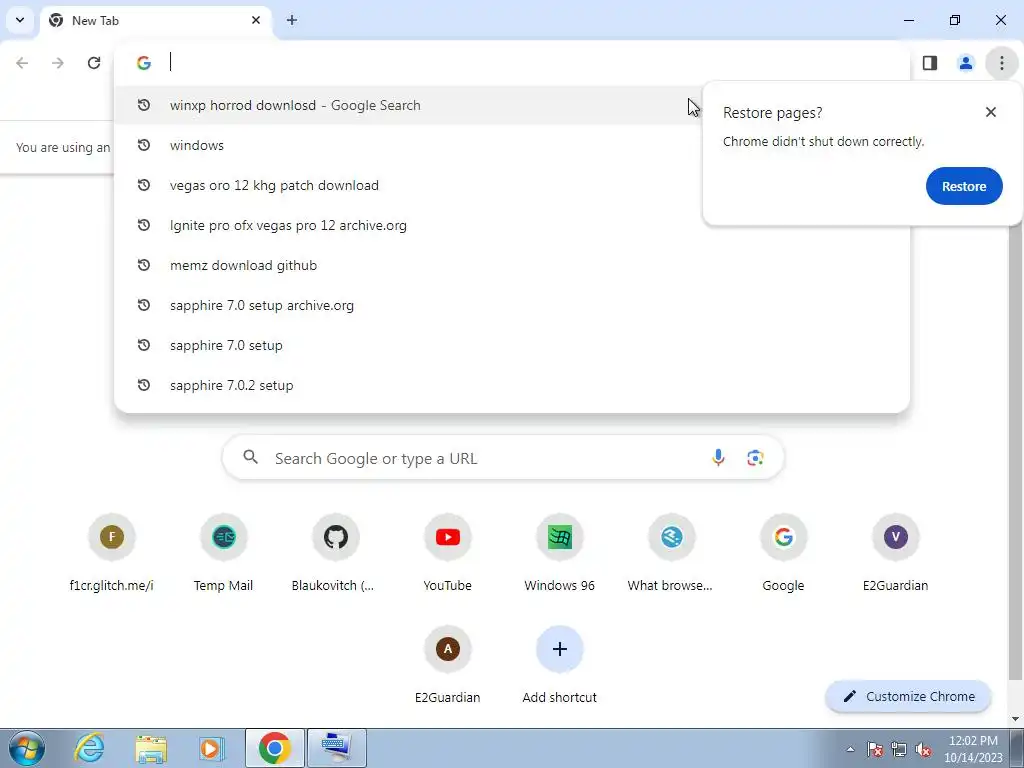Open the Windows 96 shortcut

point(560,554)
